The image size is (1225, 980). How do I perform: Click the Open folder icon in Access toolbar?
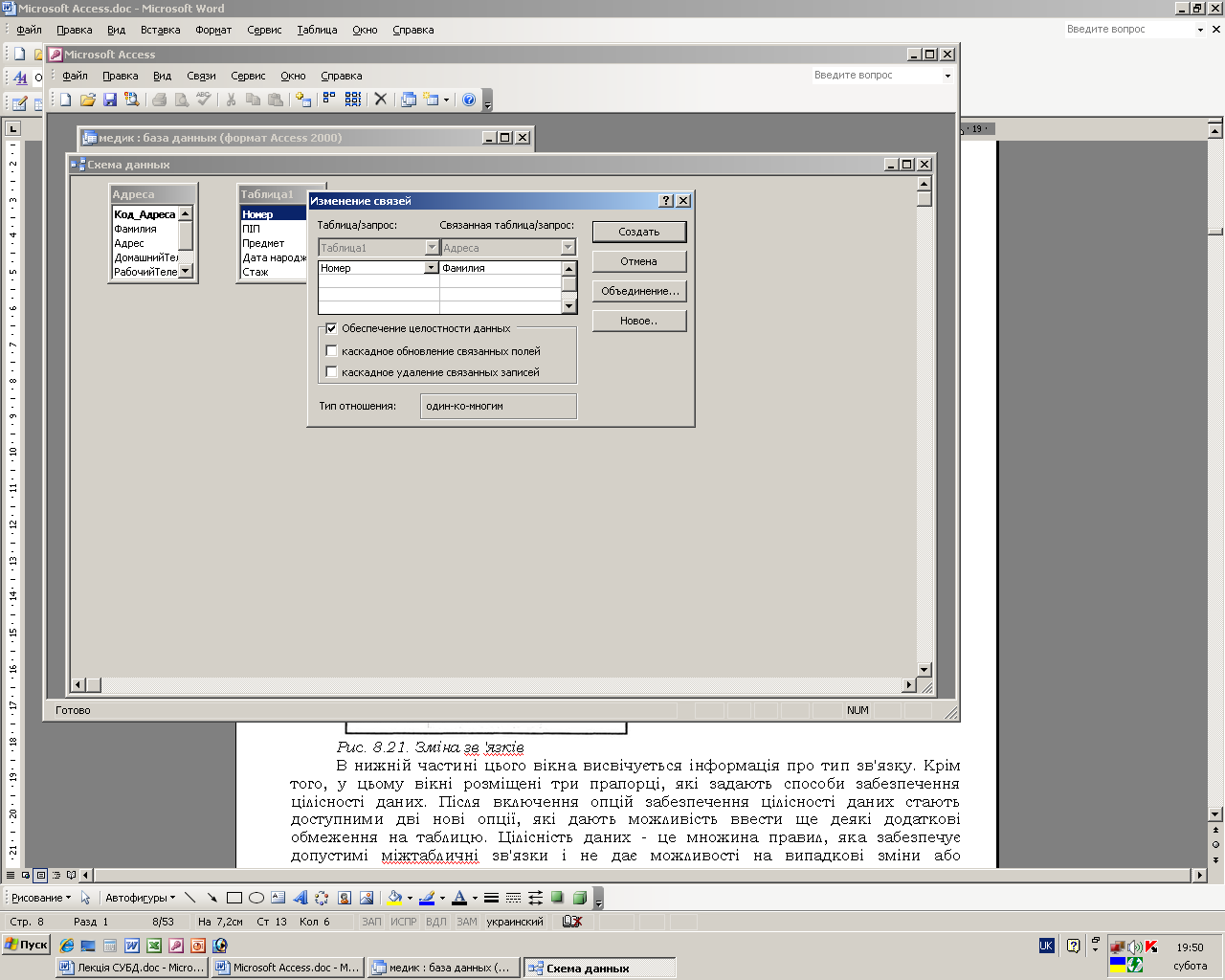click(88, 100)
